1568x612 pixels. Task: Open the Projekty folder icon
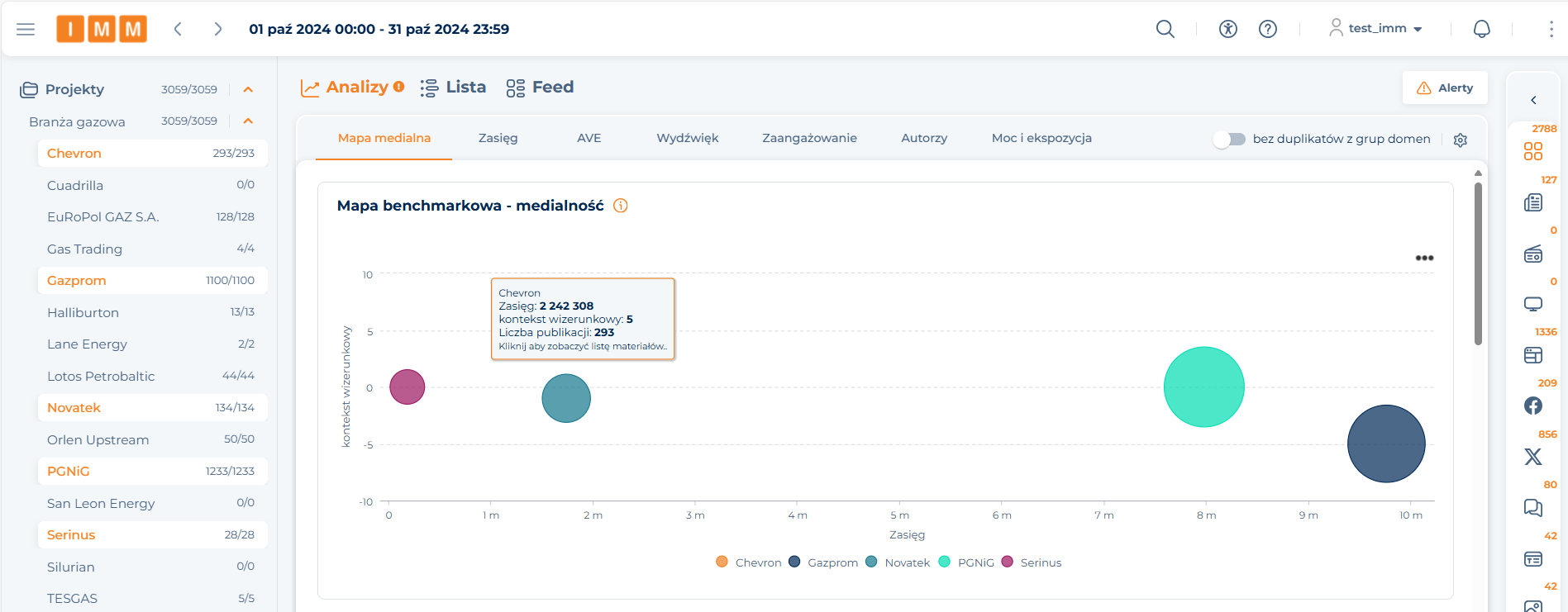pyautogui.click(x=29, y=89)
